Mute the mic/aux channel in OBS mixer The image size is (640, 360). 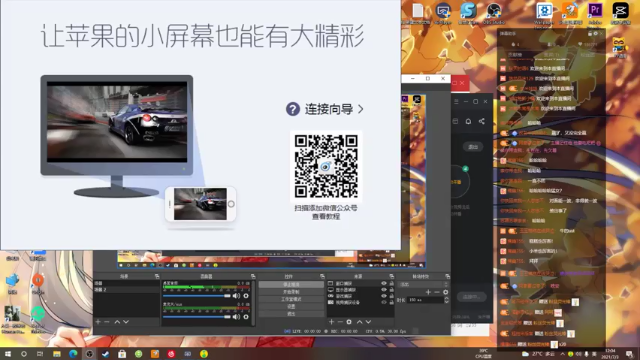[x=236, y=317]
